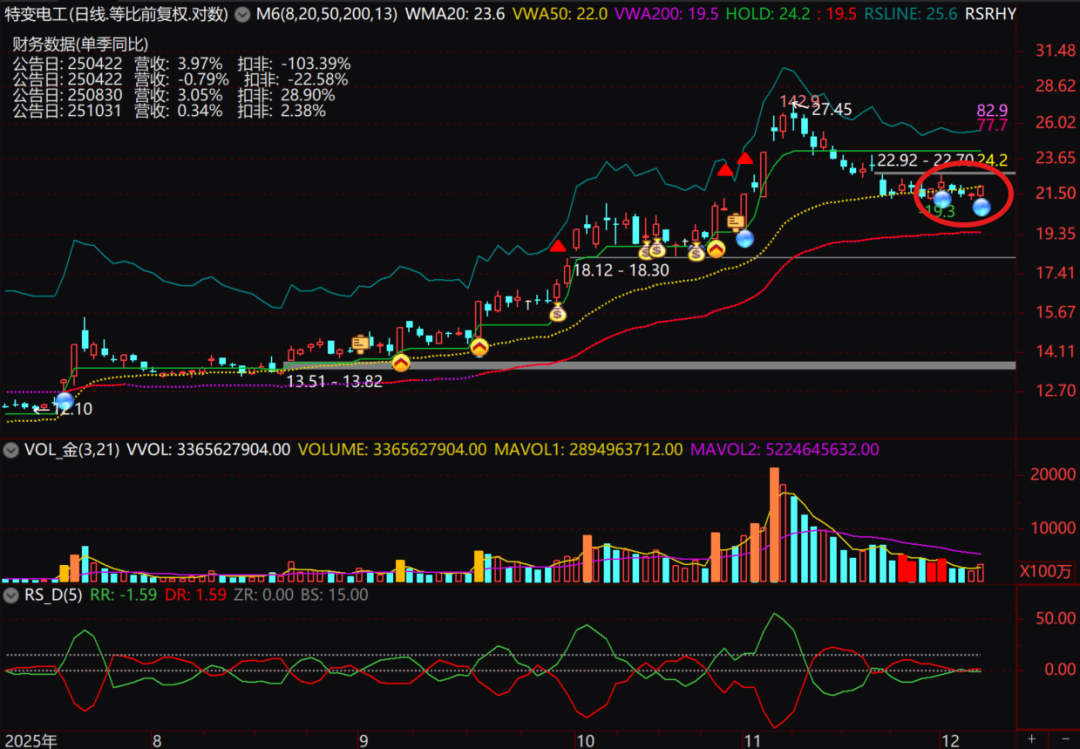Click the red triangle above 18.12 - 18.30 label
The image size is (1080, 749).
tap(558, 246)
